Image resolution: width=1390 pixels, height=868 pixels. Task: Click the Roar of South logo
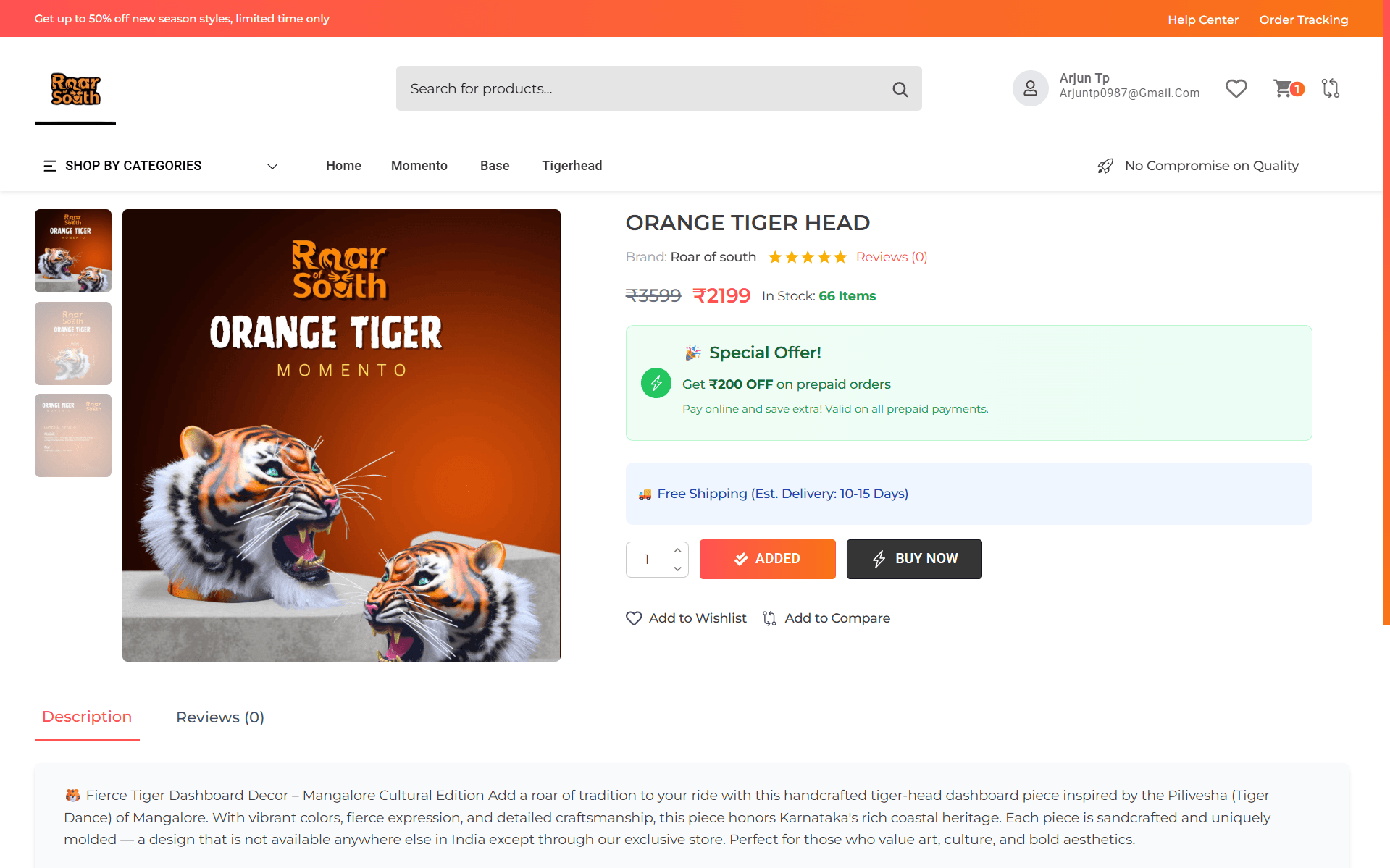[x=75, y=89]
